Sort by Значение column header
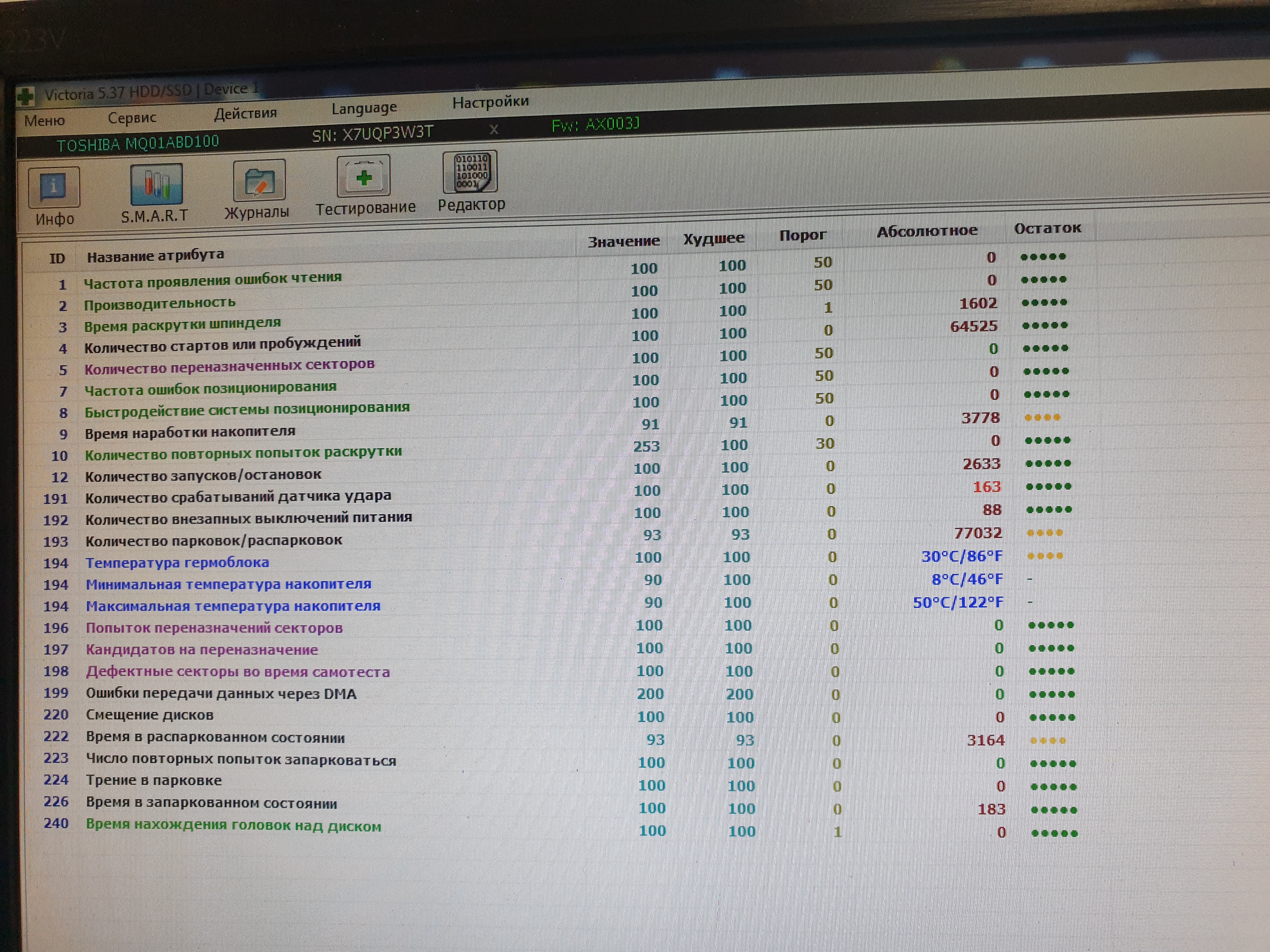This screenshot has height=952, width=1270. pyautogui.click(x=624, y=241)
